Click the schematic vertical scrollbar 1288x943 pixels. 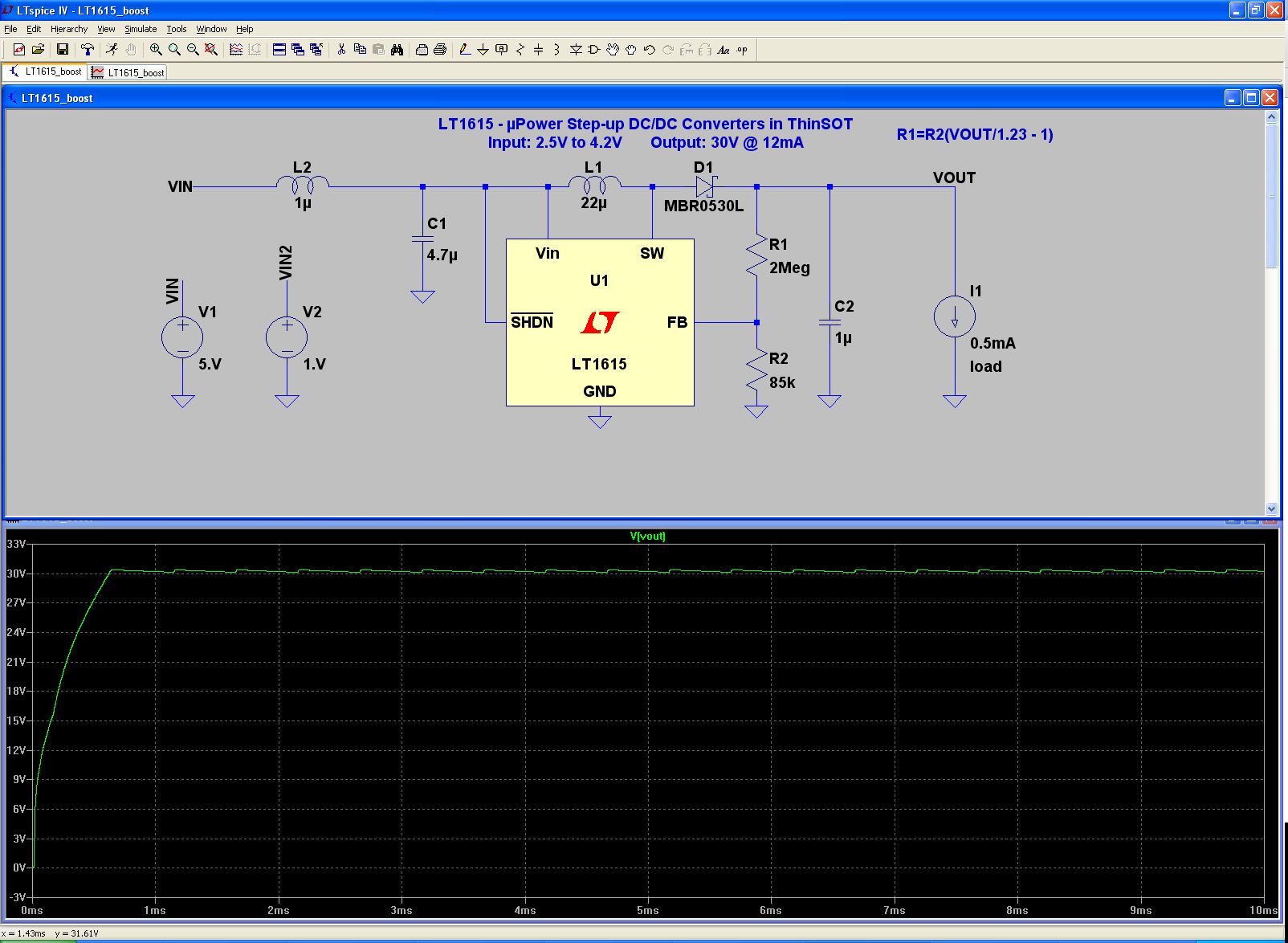(x=1271, y=197)
